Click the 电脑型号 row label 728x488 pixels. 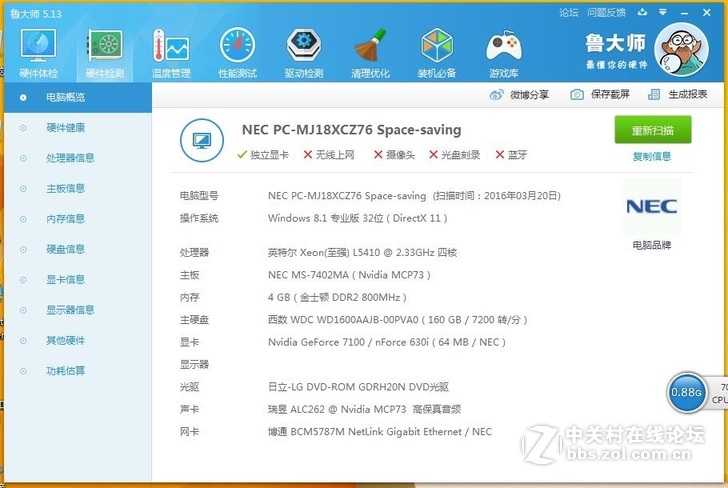pyautogui.click(x=199, y=196)
